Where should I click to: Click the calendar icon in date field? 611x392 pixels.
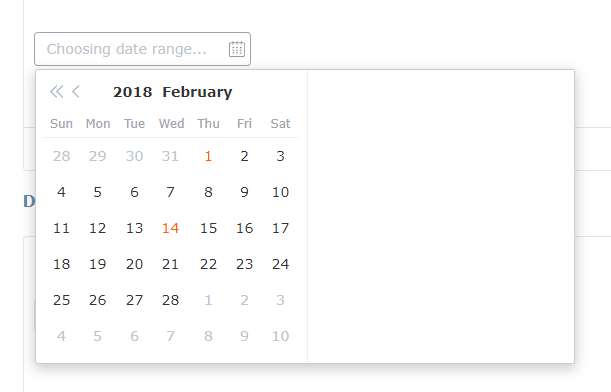(237, 49)
